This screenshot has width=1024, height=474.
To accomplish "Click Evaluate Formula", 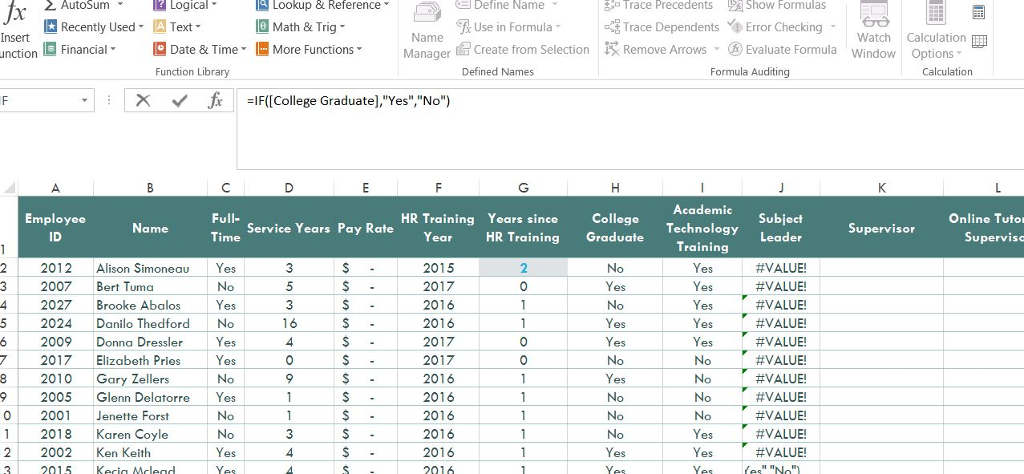I will pyautogui.click(x=782, y=49).
